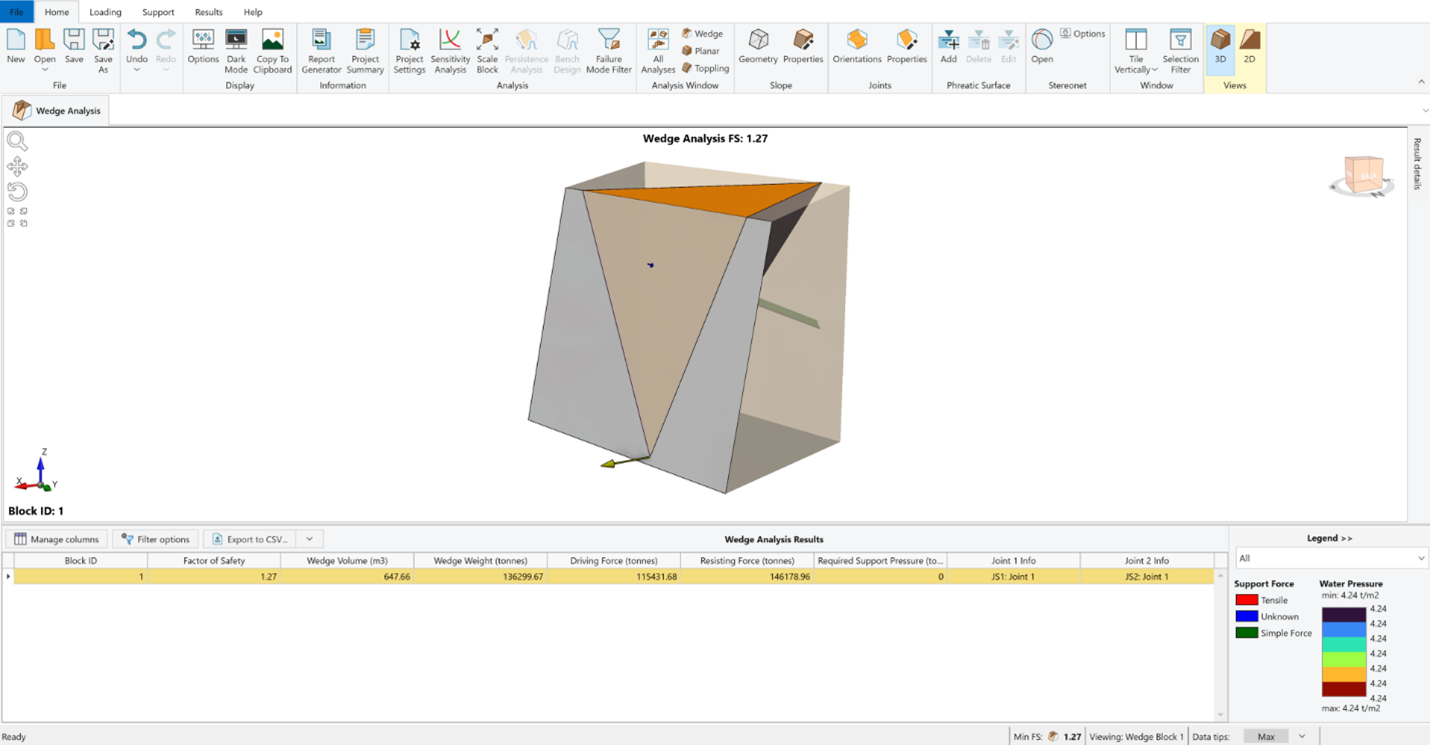
Task: Open joint Properties
Action: (907, 46)
